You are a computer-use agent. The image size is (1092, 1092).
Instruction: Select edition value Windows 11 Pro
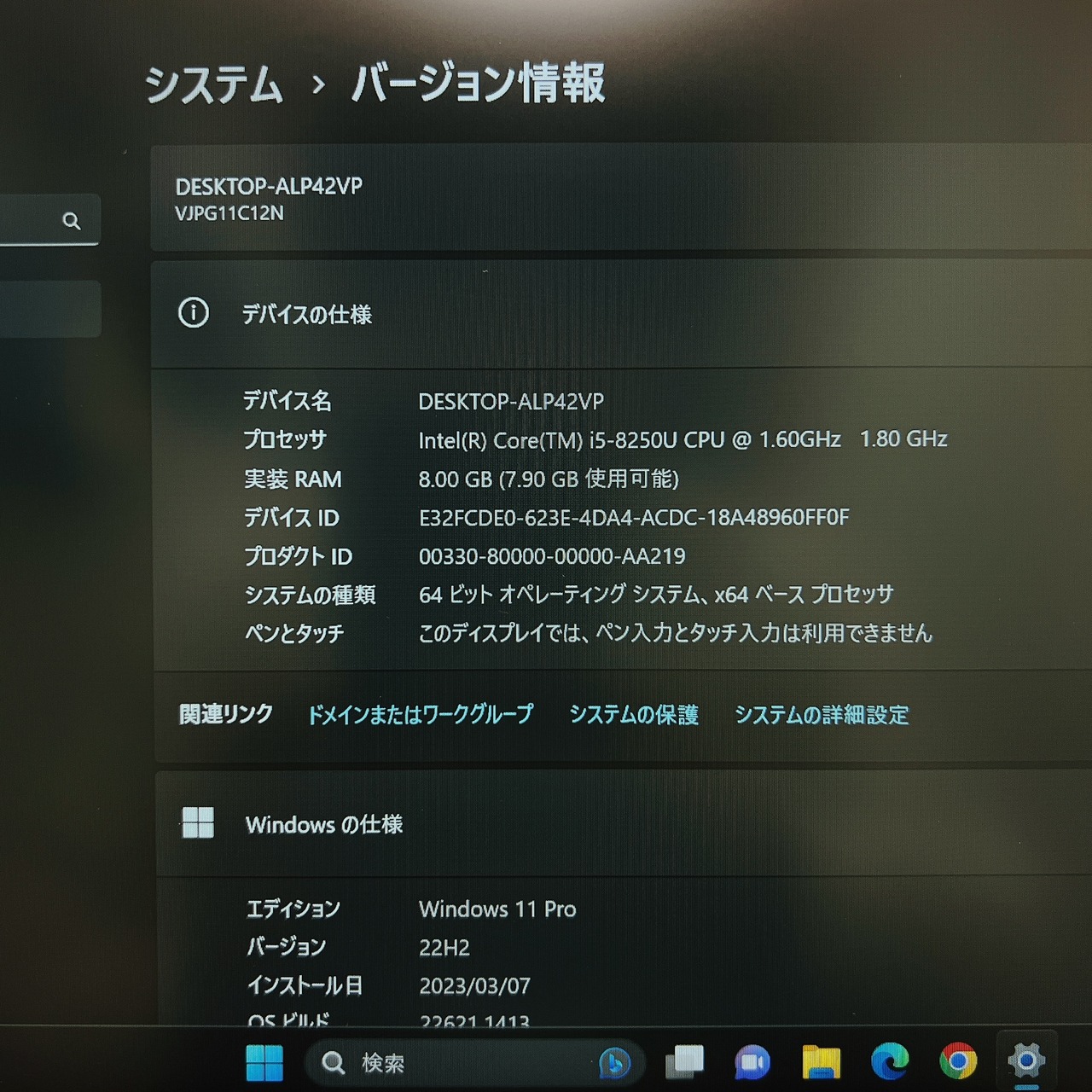497,909
